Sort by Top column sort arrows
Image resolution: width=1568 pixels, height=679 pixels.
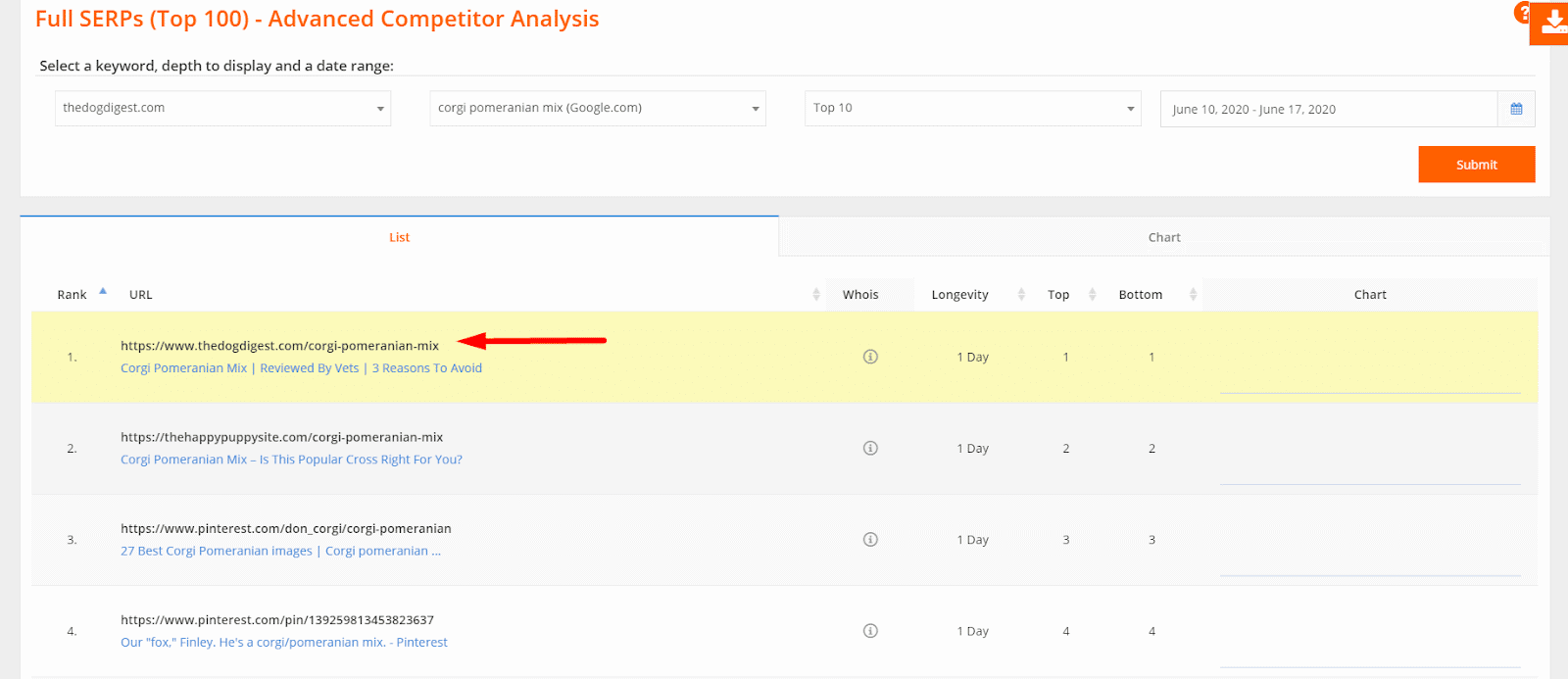1092,294
